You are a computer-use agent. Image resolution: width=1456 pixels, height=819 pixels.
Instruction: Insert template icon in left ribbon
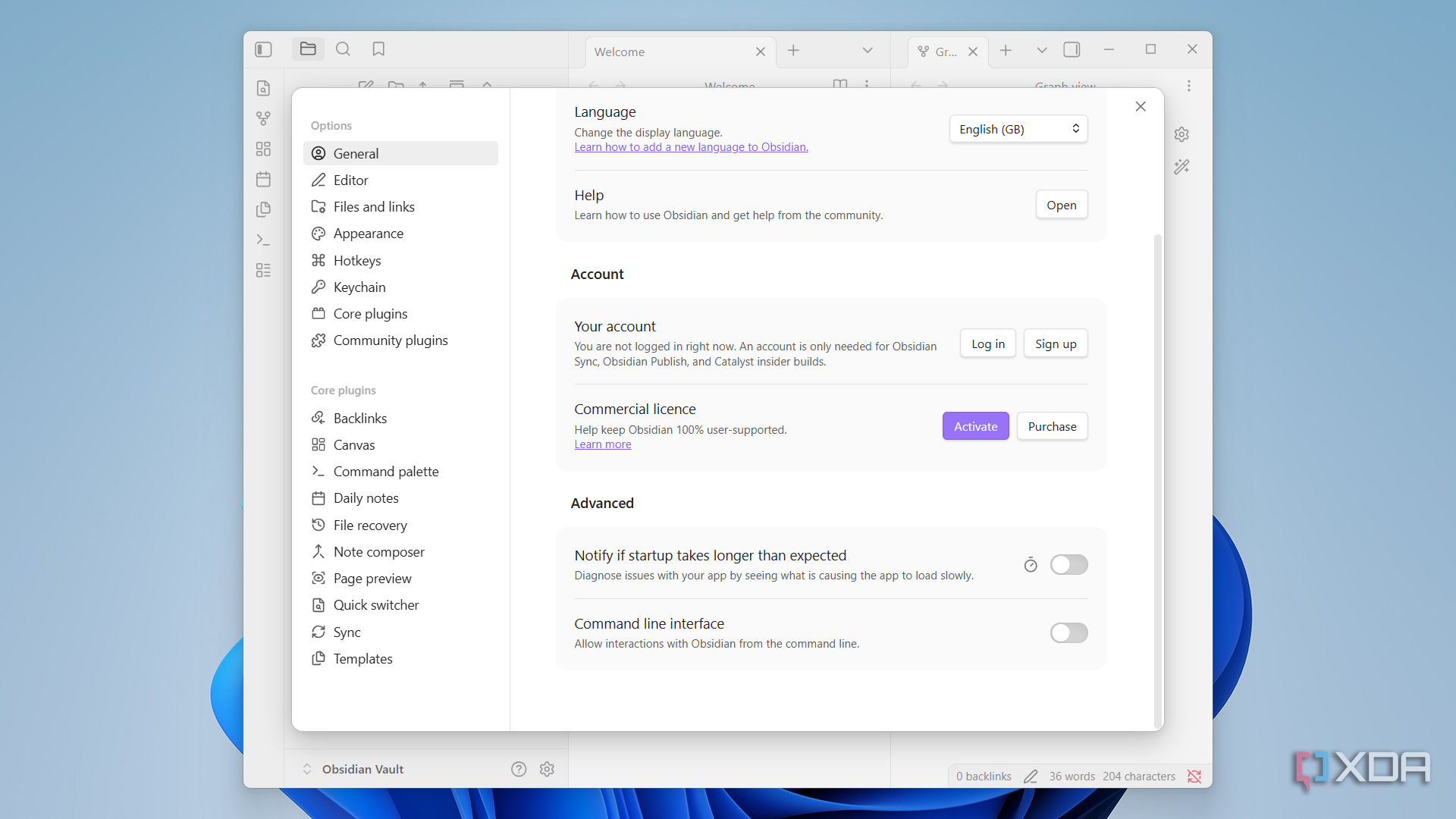coord(263,210)
